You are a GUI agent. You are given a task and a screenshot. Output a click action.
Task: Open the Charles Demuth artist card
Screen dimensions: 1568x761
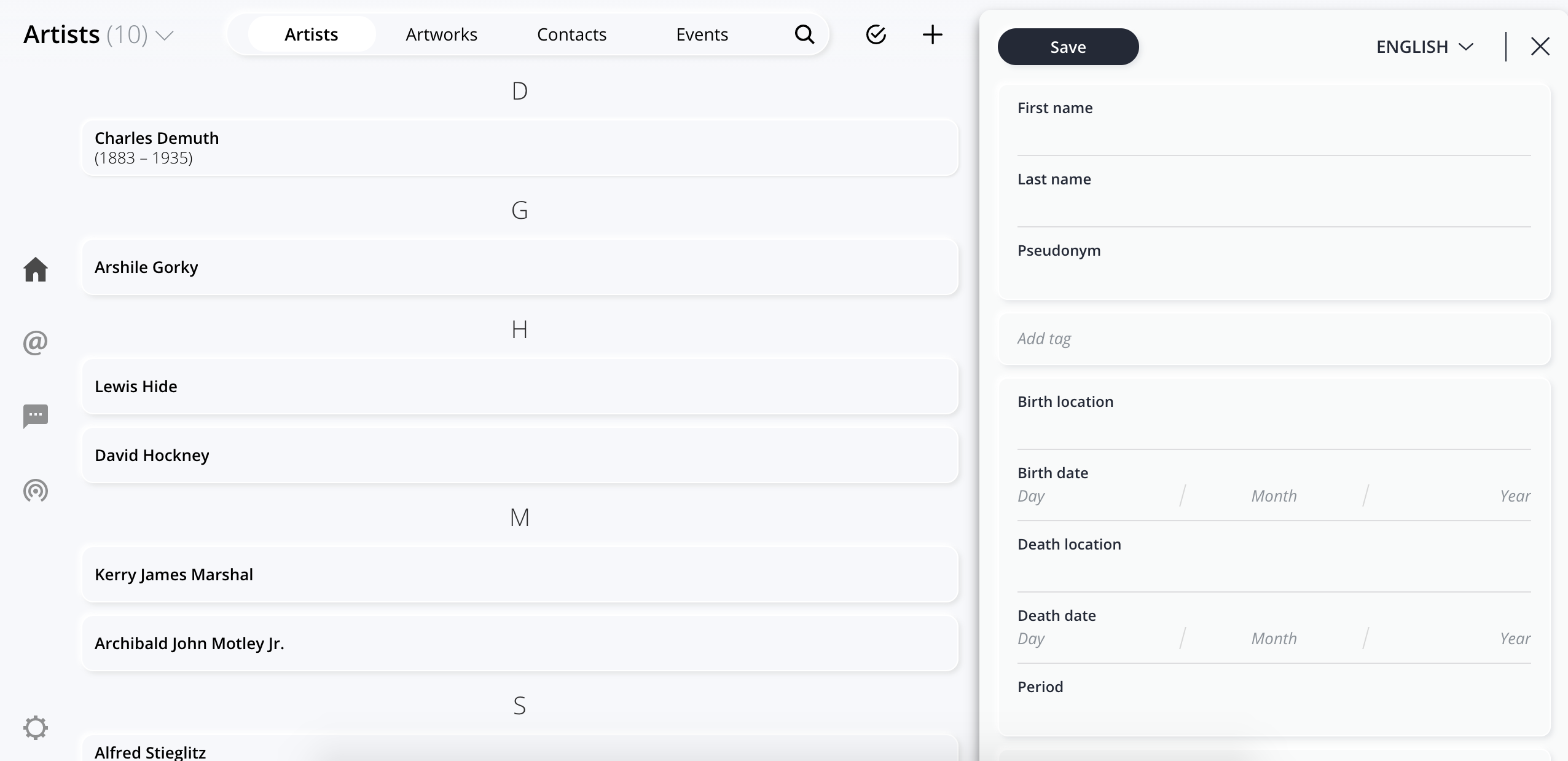520,148
